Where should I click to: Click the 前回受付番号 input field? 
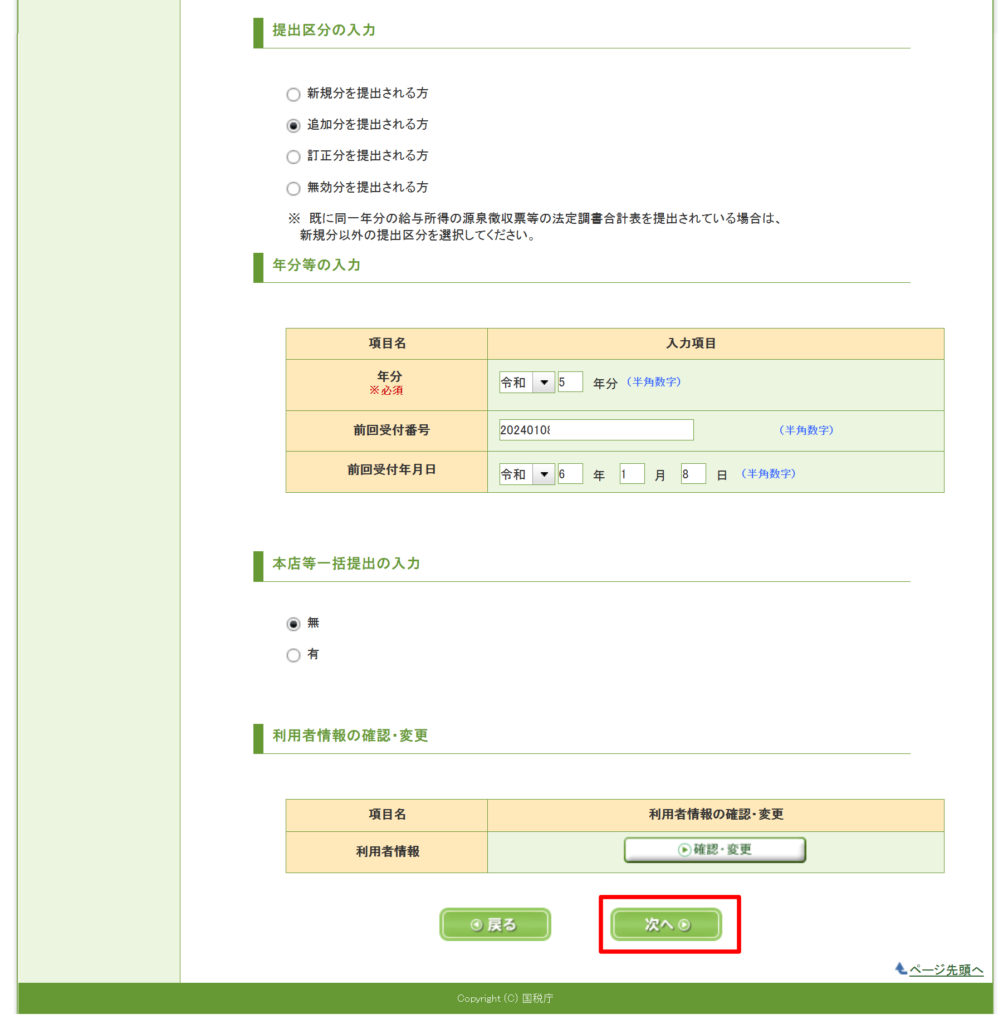pyautogui.click(x=596, y=430)
